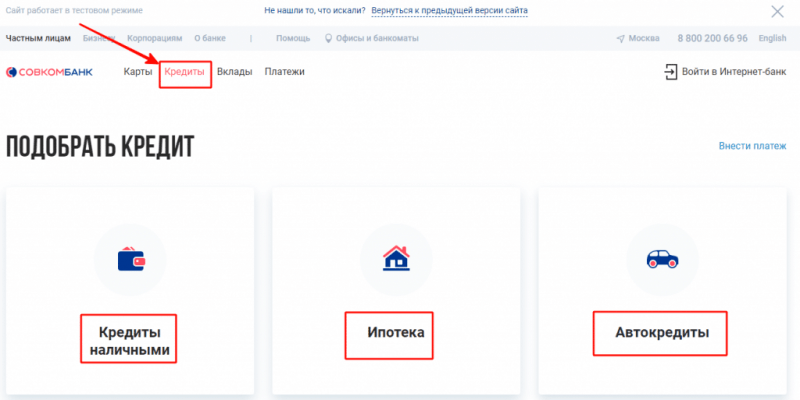The image size is (800, 400).
Task: Select the Бизнесу section
Action: click(x=99, y=38)
